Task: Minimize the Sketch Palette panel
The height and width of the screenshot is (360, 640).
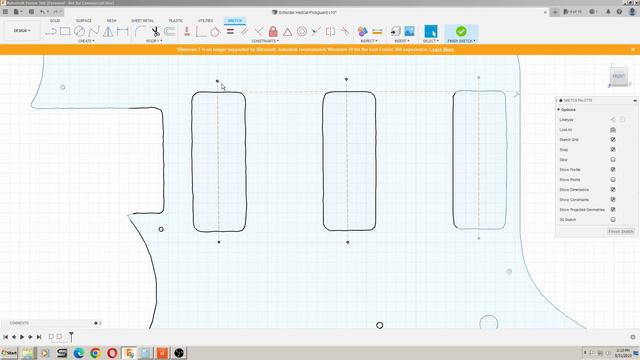Action: tap(635, 100)
